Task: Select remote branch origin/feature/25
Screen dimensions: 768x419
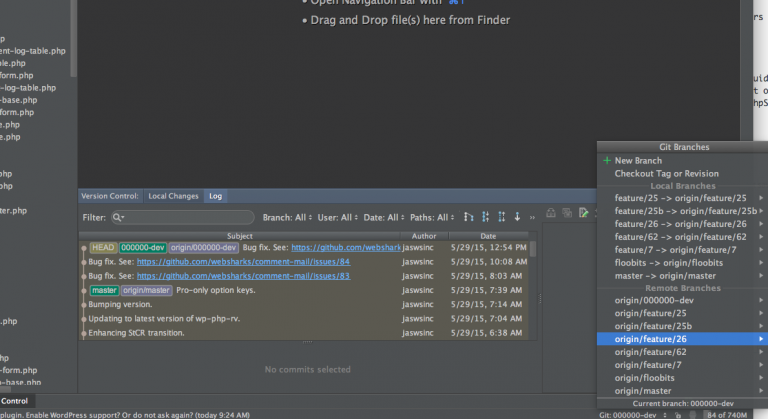Action: coord(682,313)
